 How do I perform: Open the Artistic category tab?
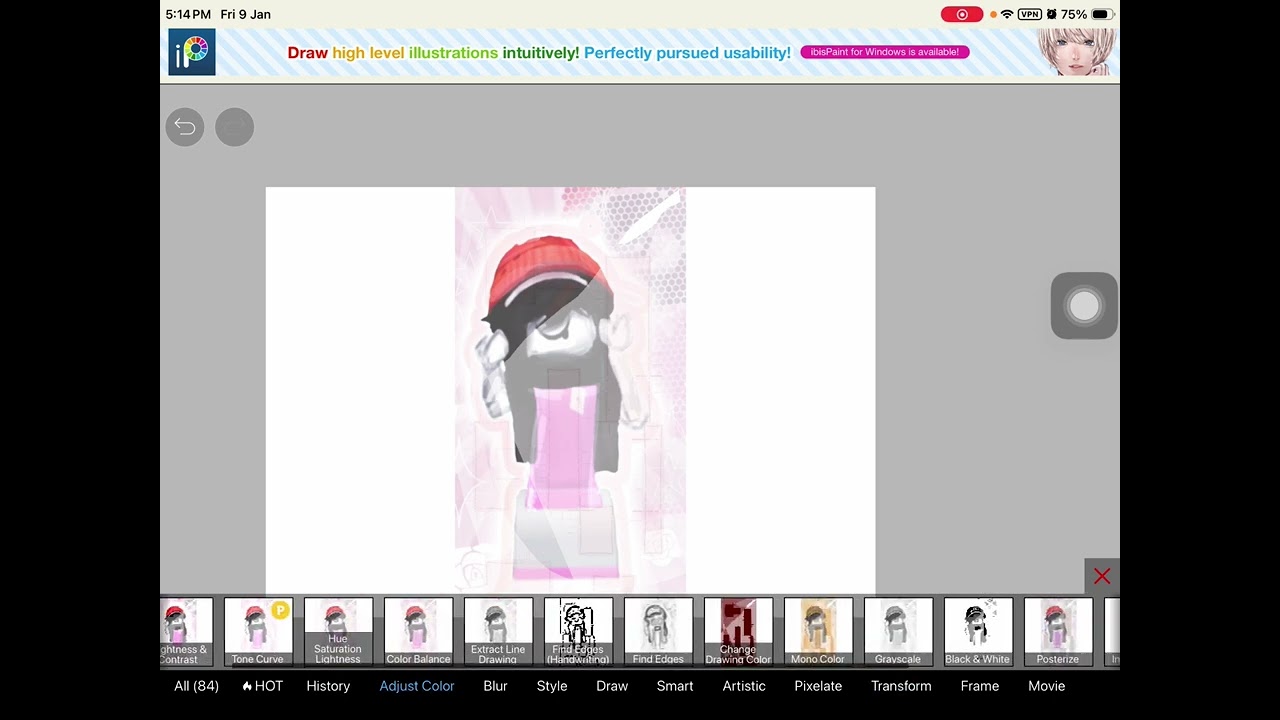(x=744, y=686)
